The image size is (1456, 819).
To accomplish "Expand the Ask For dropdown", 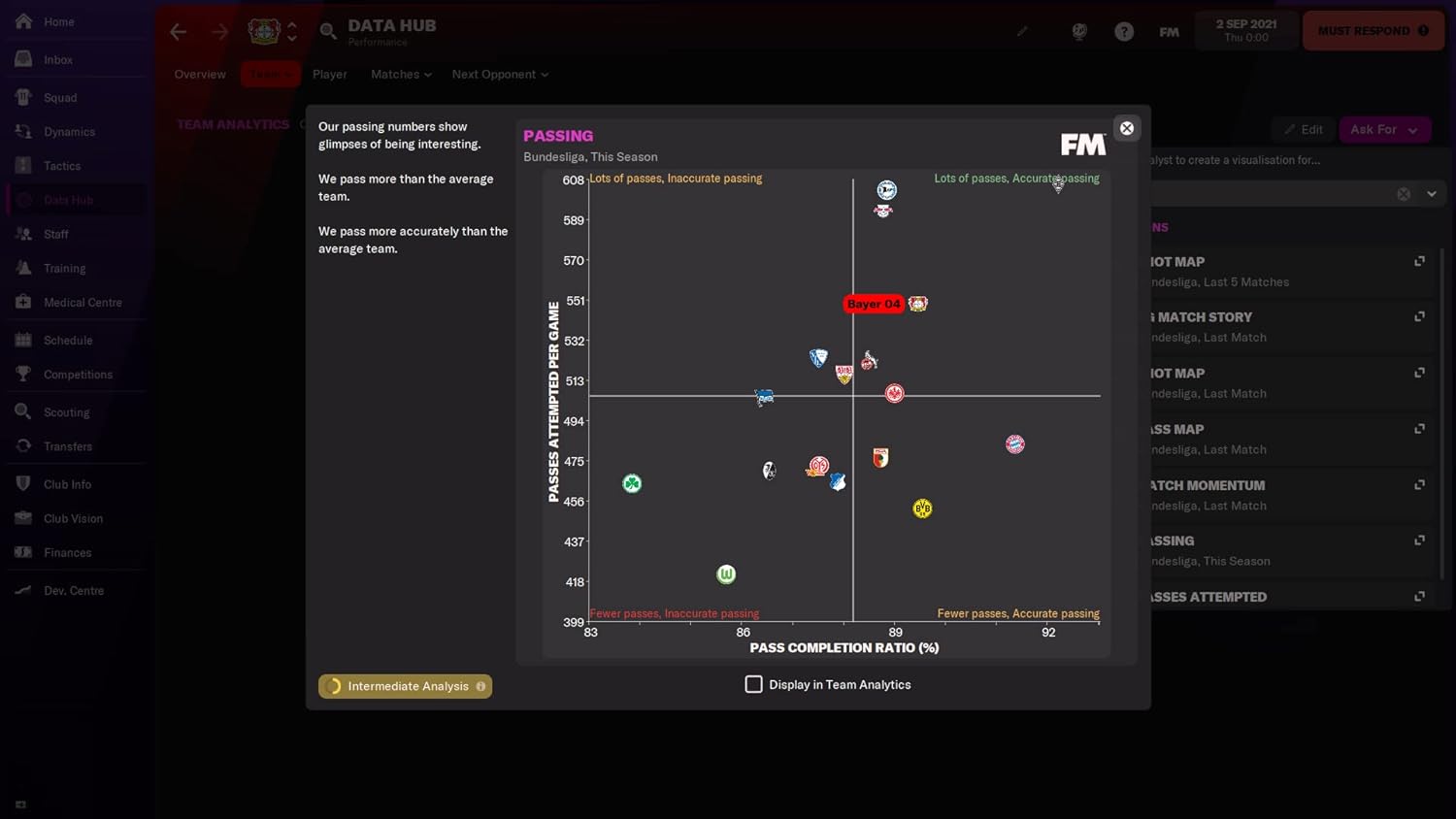I will click(x=1383, y=130).
